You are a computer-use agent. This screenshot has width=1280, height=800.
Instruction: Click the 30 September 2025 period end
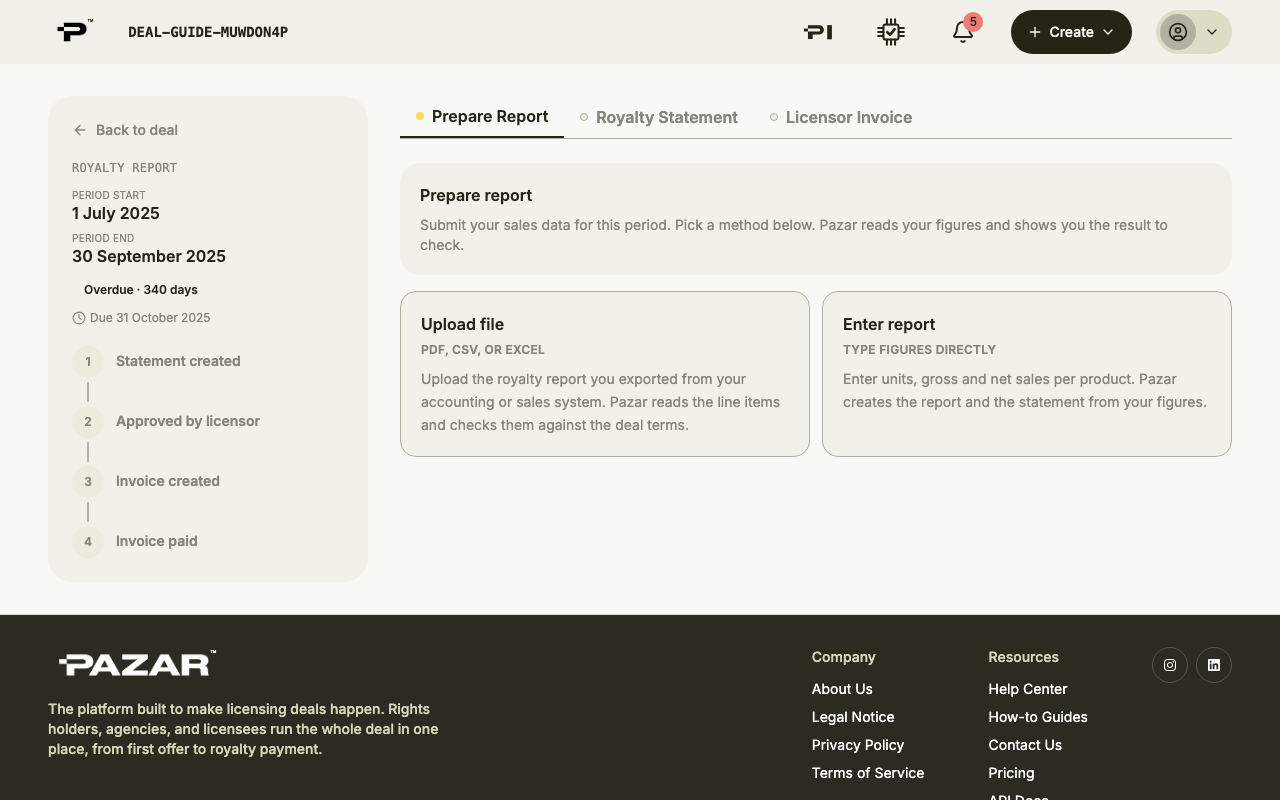(x=149, y=256)
